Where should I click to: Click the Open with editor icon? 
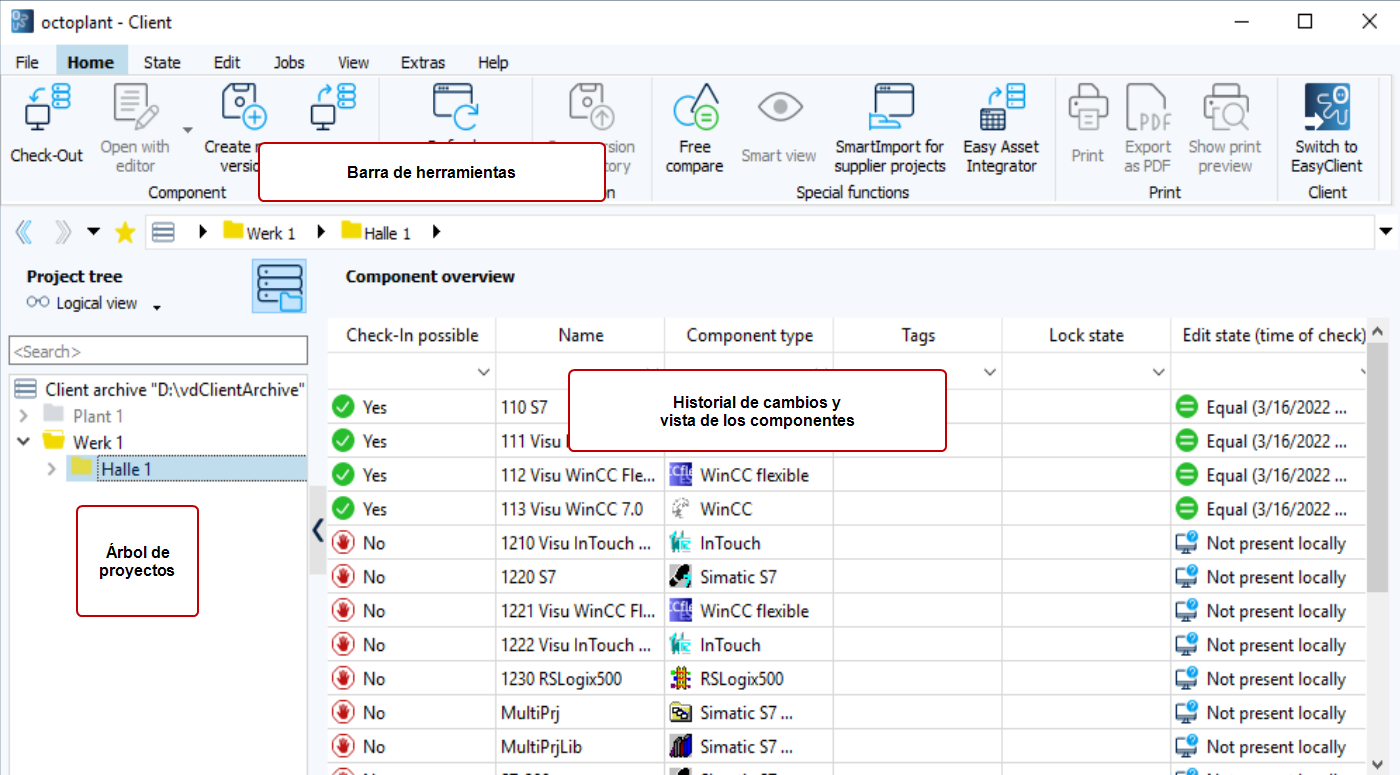(x=135, y=109)
